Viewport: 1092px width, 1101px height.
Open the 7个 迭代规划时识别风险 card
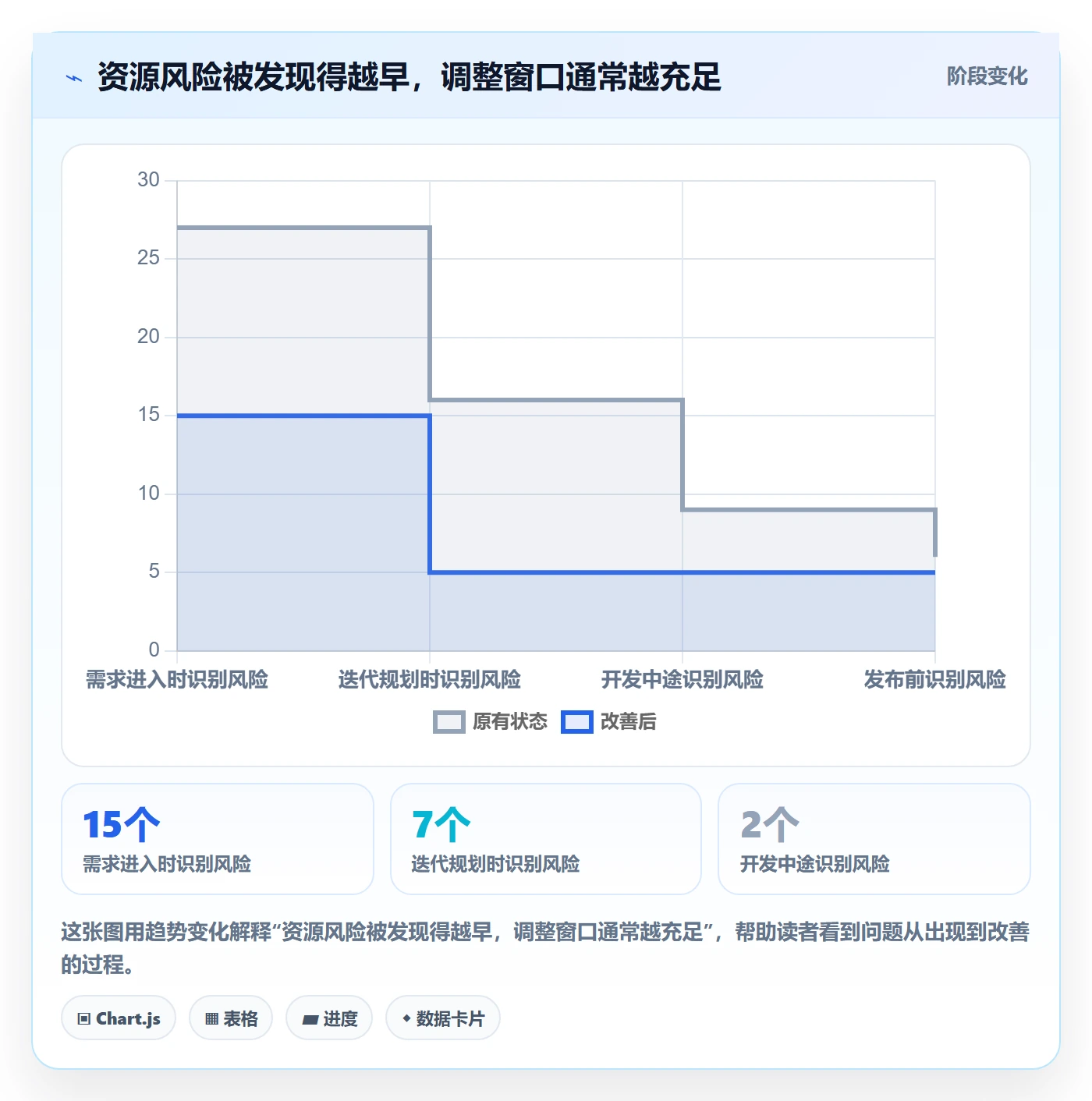point(546,839)
